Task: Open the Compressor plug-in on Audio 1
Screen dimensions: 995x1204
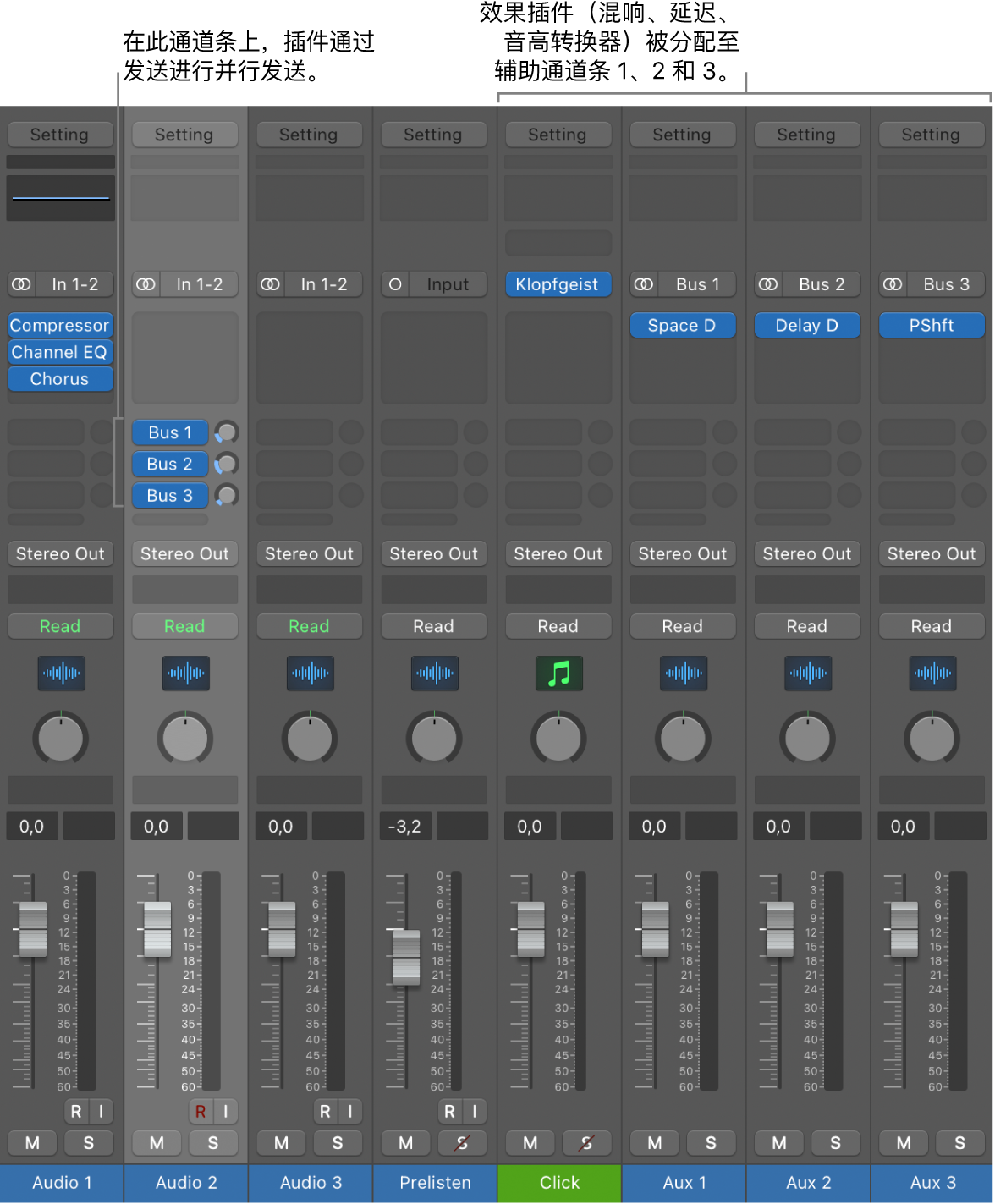Action: point(59,326)
